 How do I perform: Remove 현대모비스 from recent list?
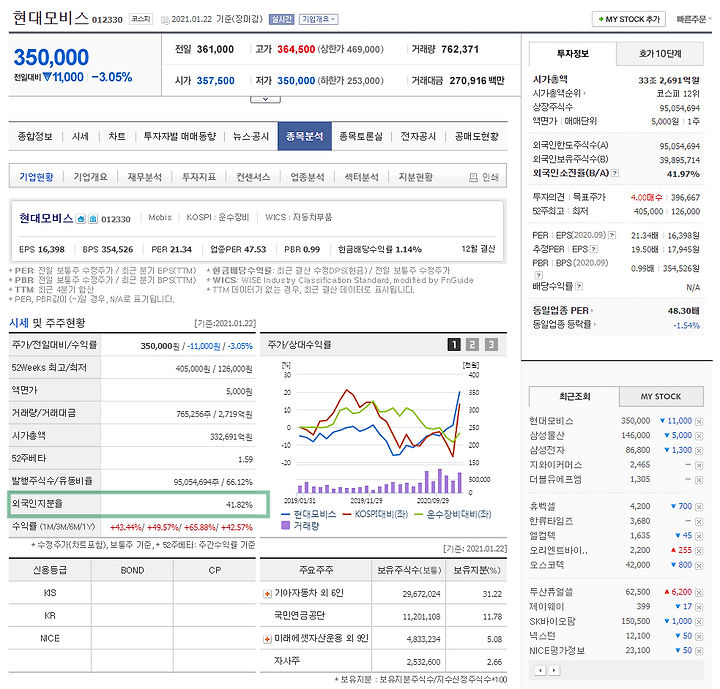(x=699, y=422)
